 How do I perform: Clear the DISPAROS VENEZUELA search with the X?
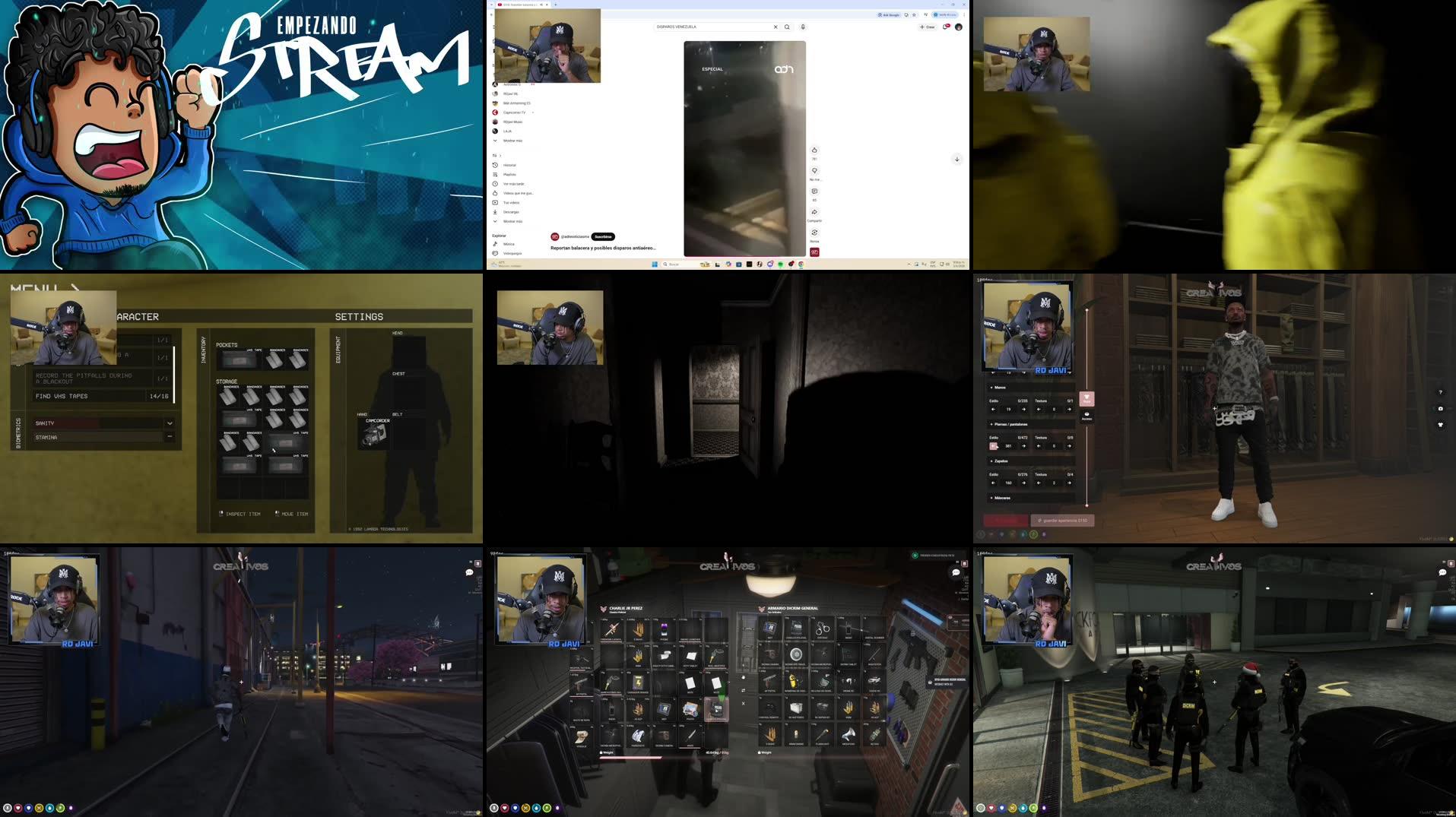point(775,27)
